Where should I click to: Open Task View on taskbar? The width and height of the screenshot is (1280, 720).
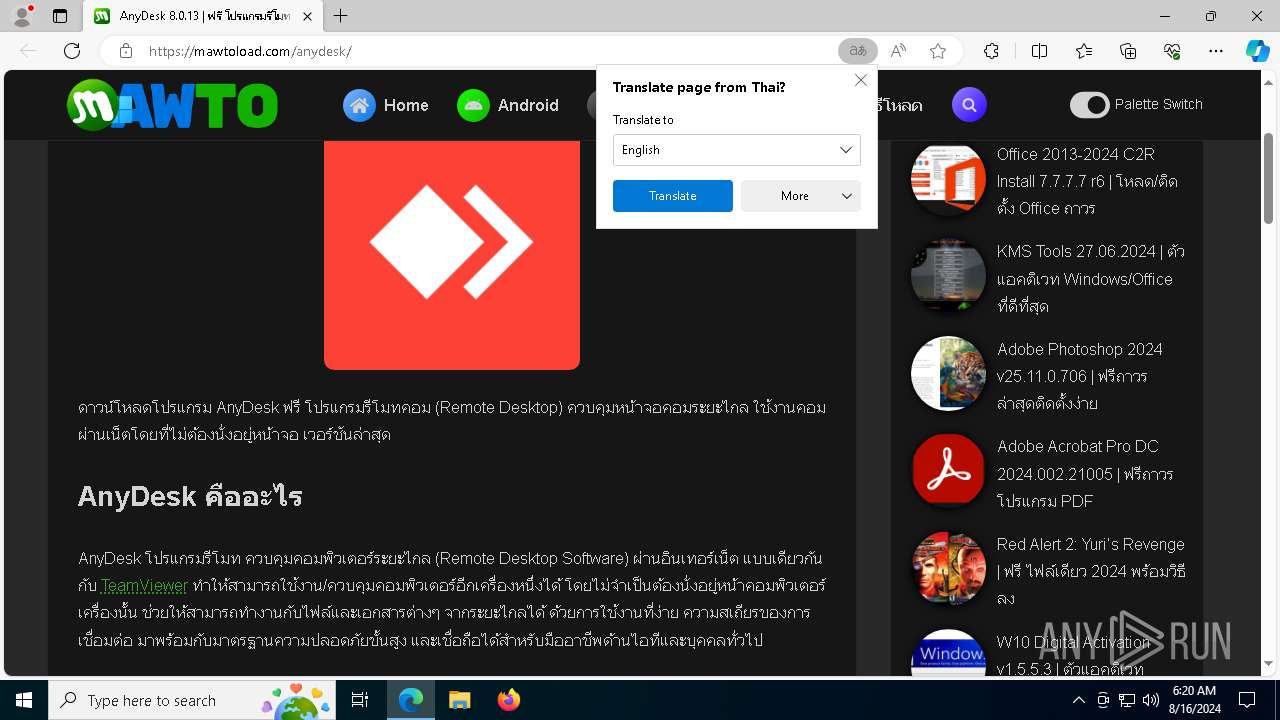coord(360,700)
